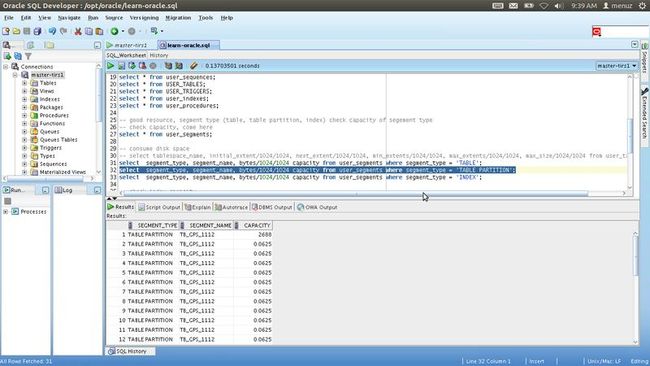Select capacity cell 2688 in row 1
Image resolution: width=650 pixels, height=366 pixels.
point(253,235)
